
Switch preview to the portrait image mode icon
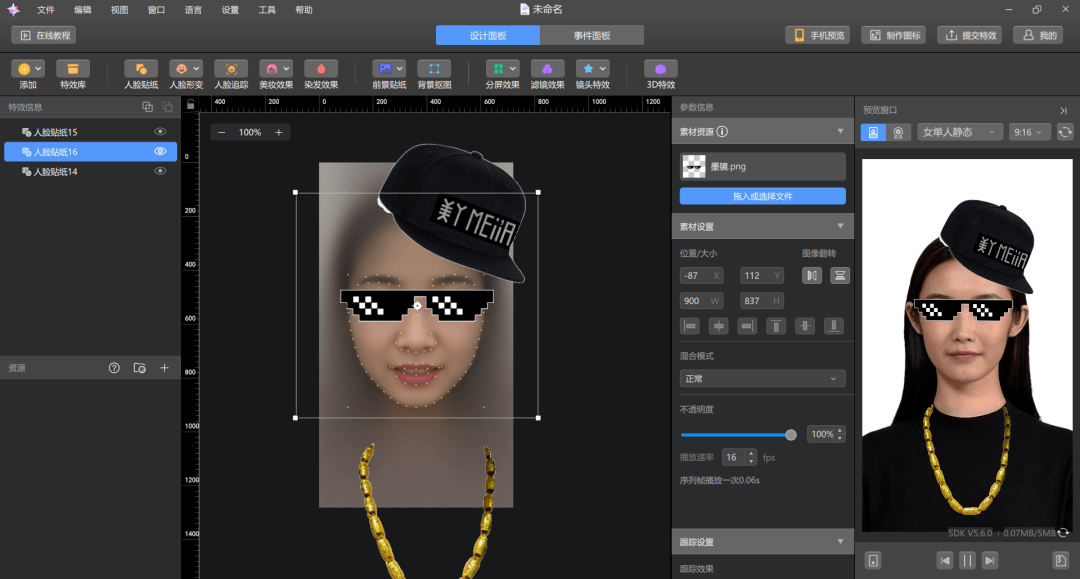[873, 132]
